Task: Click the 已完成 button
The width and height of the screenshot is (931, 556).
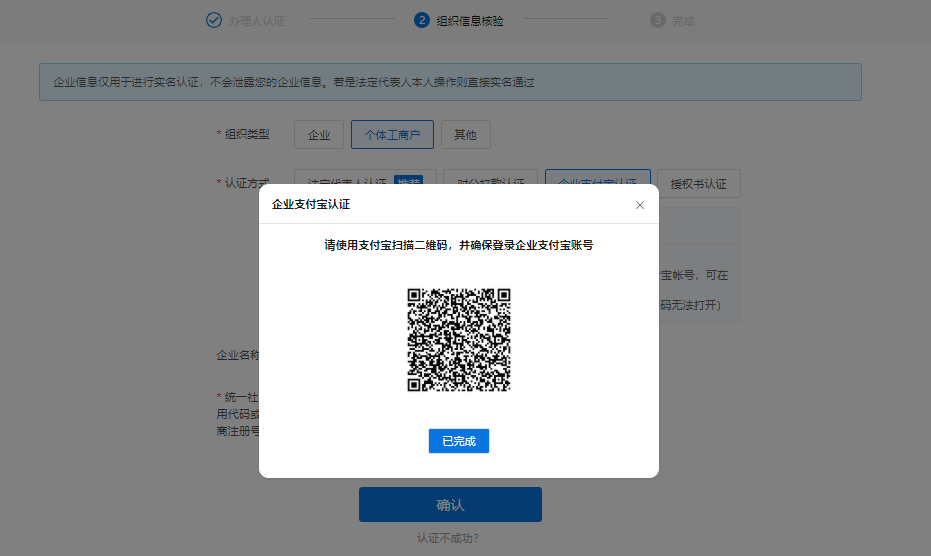Action: pos(458,441)
